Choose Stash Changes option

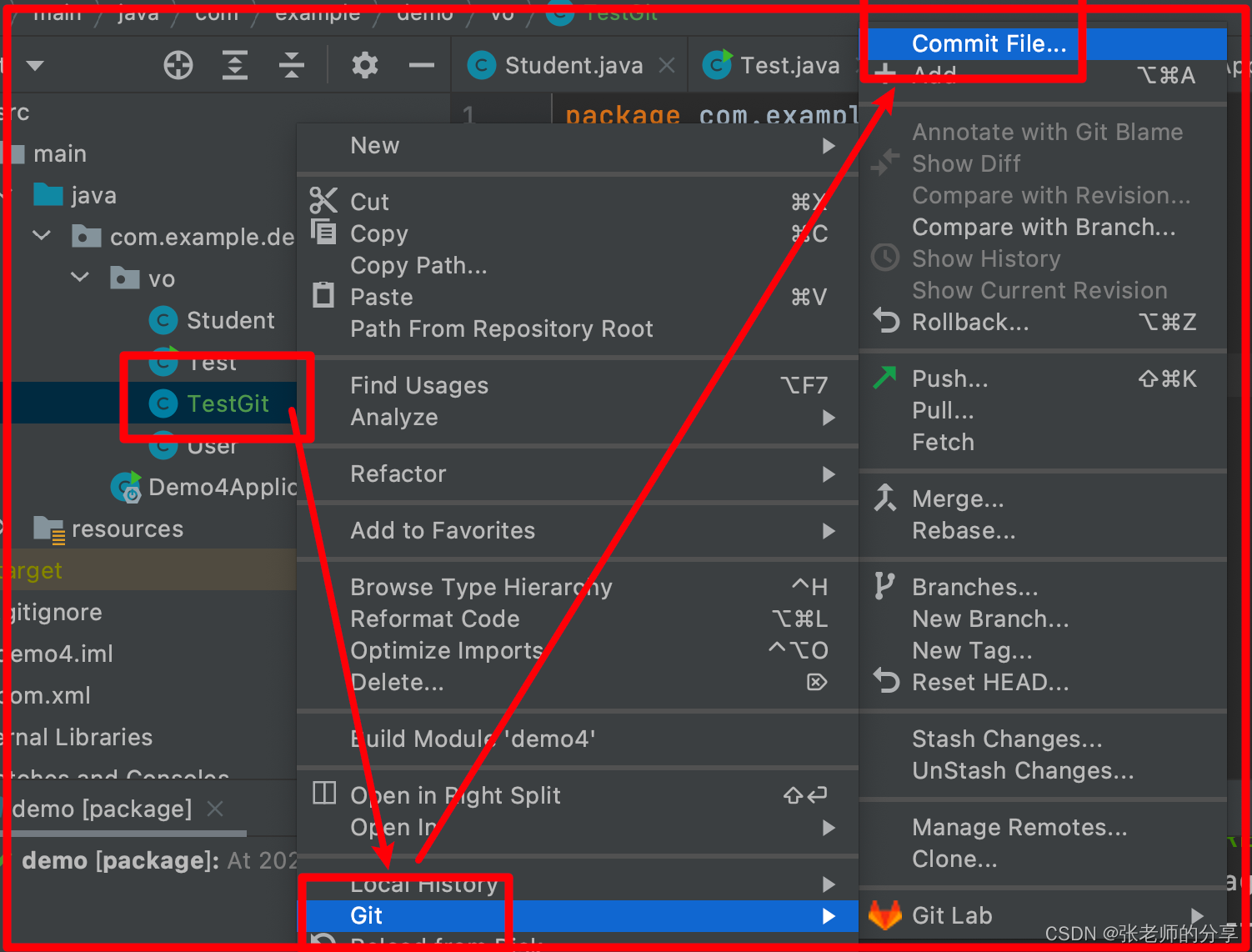(1044, 739)
